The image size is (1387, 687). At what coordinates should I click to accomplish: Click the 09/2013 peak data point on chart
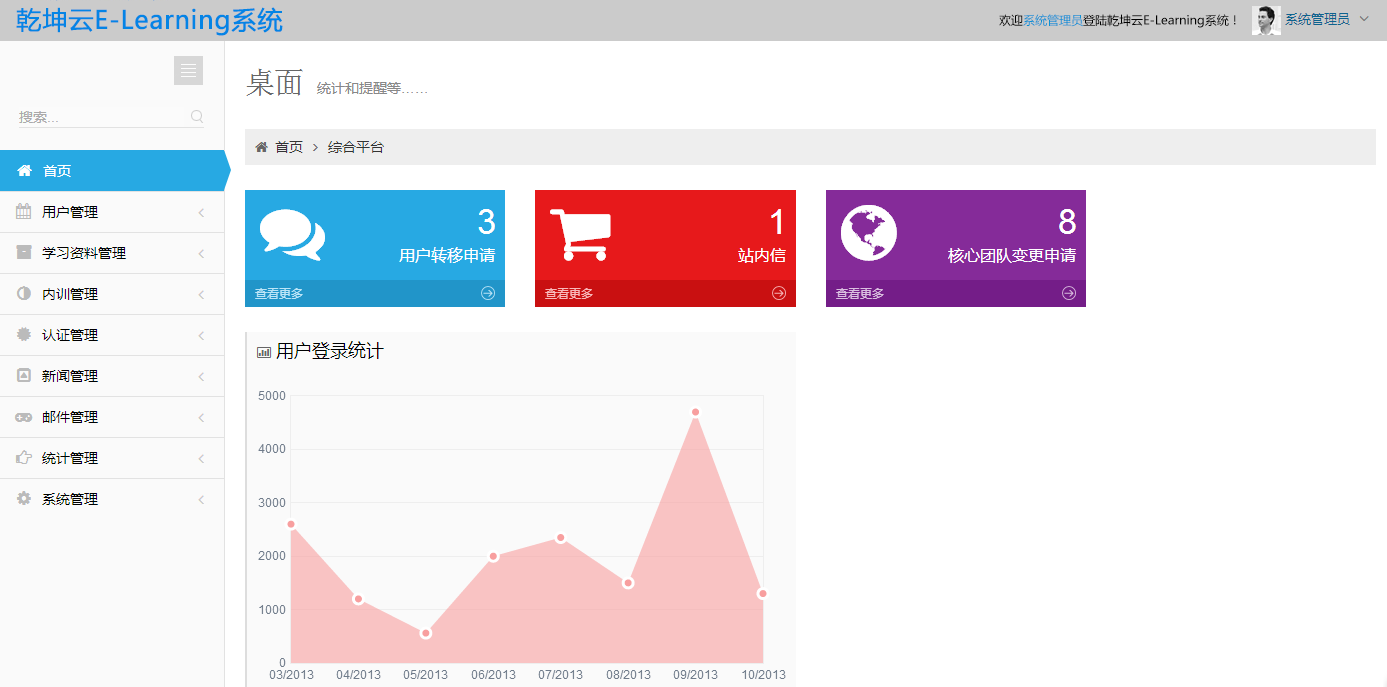[x=695, y=412]
